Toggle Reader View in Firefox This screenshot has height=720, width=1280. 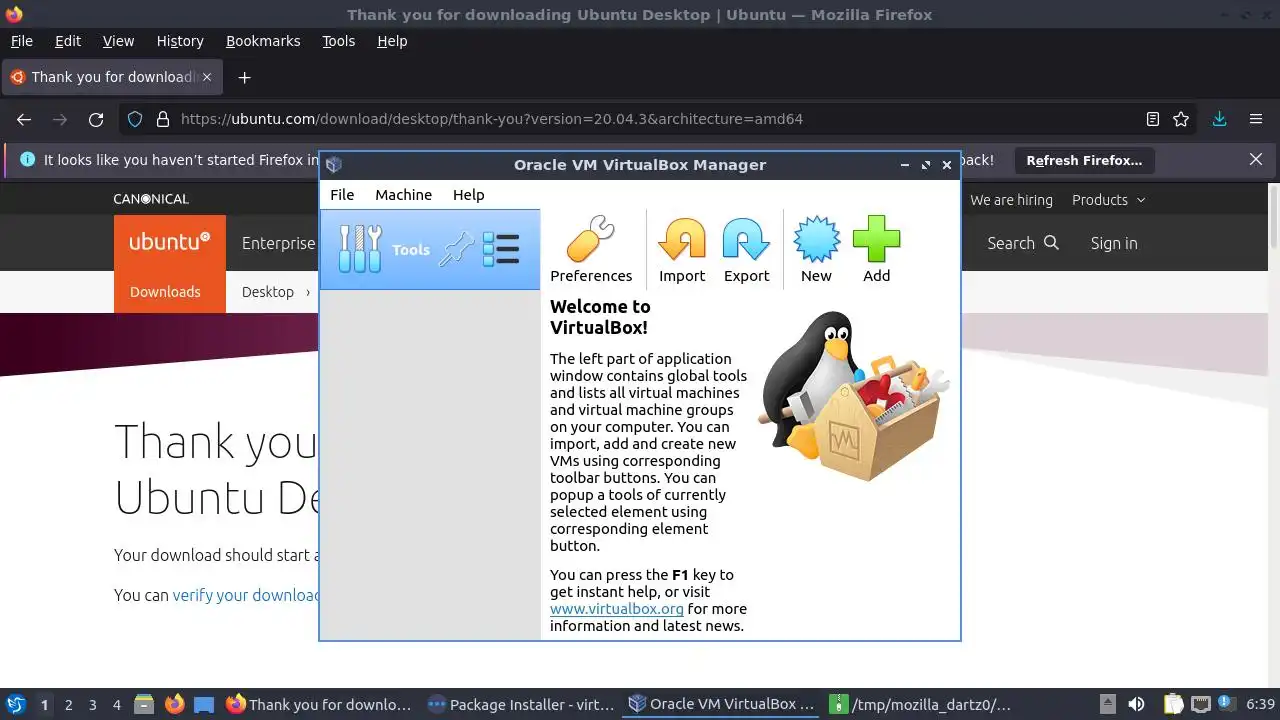click(x=1152, y=119)
